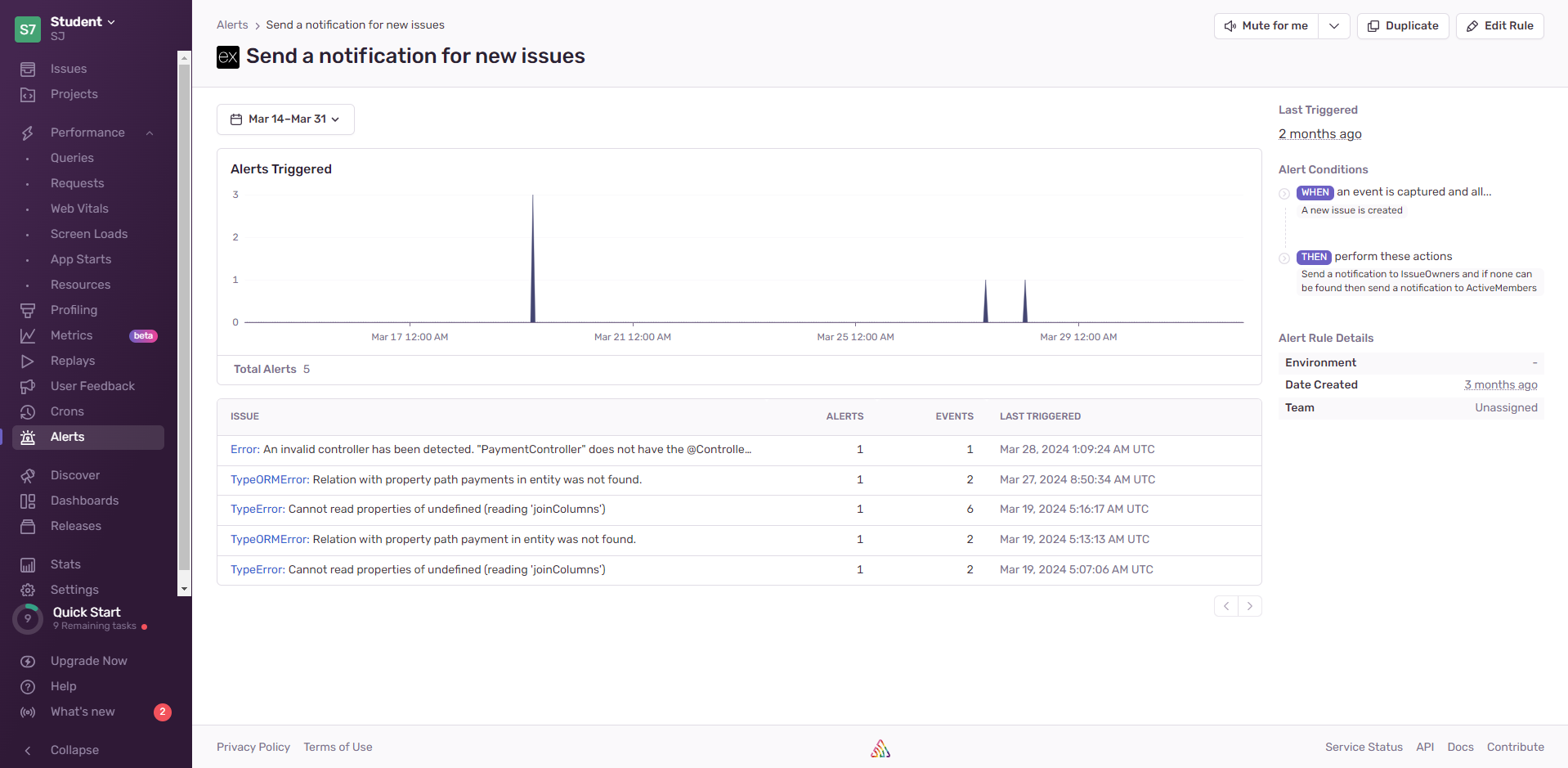1568x768 pixels.
Task: Go to Releases in sidebar
Action: point(75,526)
